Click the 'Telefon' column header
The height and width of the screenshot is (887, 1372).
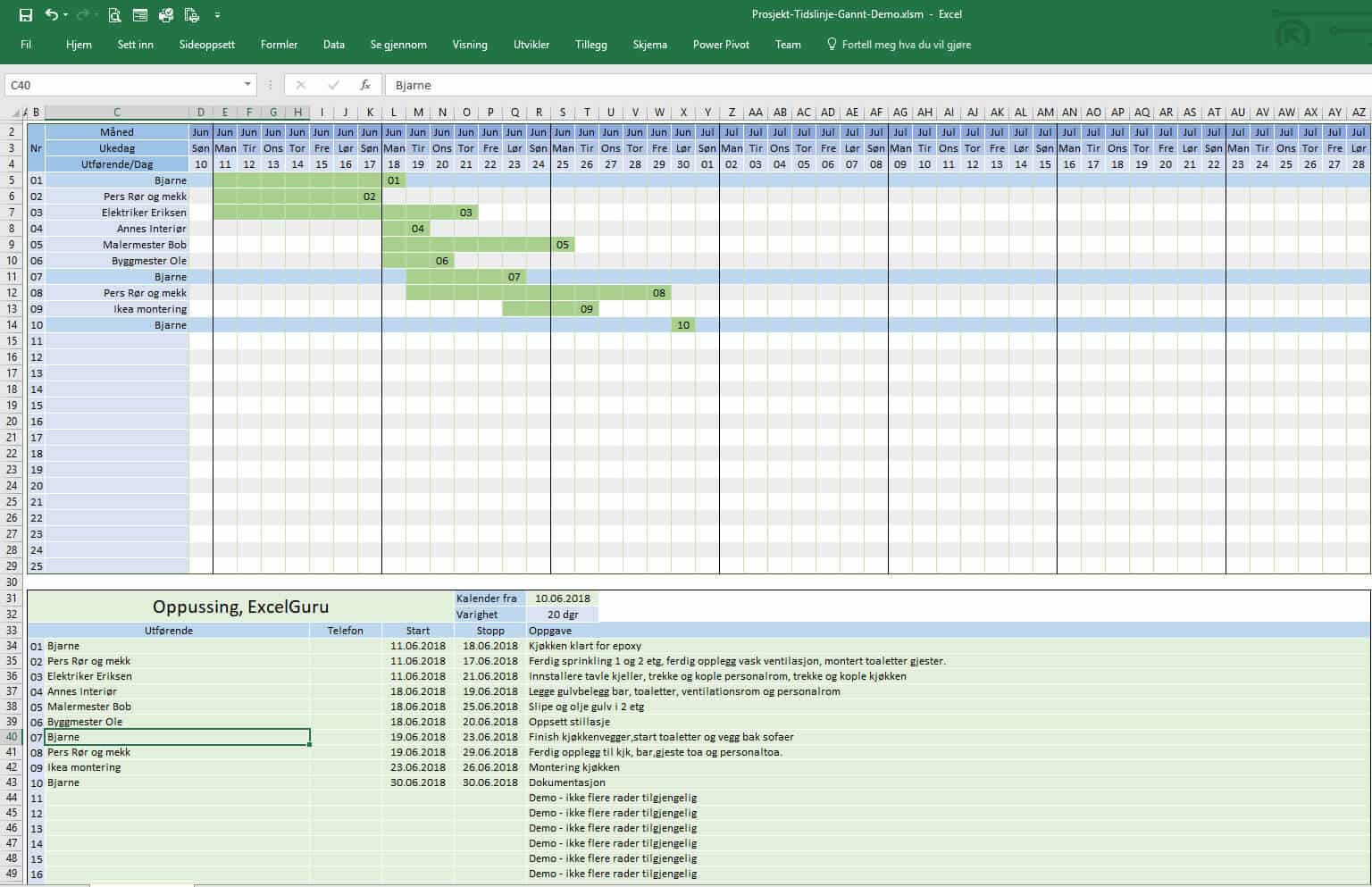click(346, 631)
